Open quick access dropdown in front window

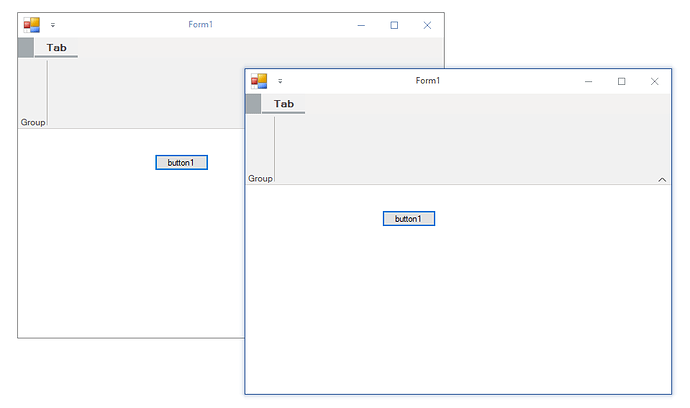click(x=280, y=81)
